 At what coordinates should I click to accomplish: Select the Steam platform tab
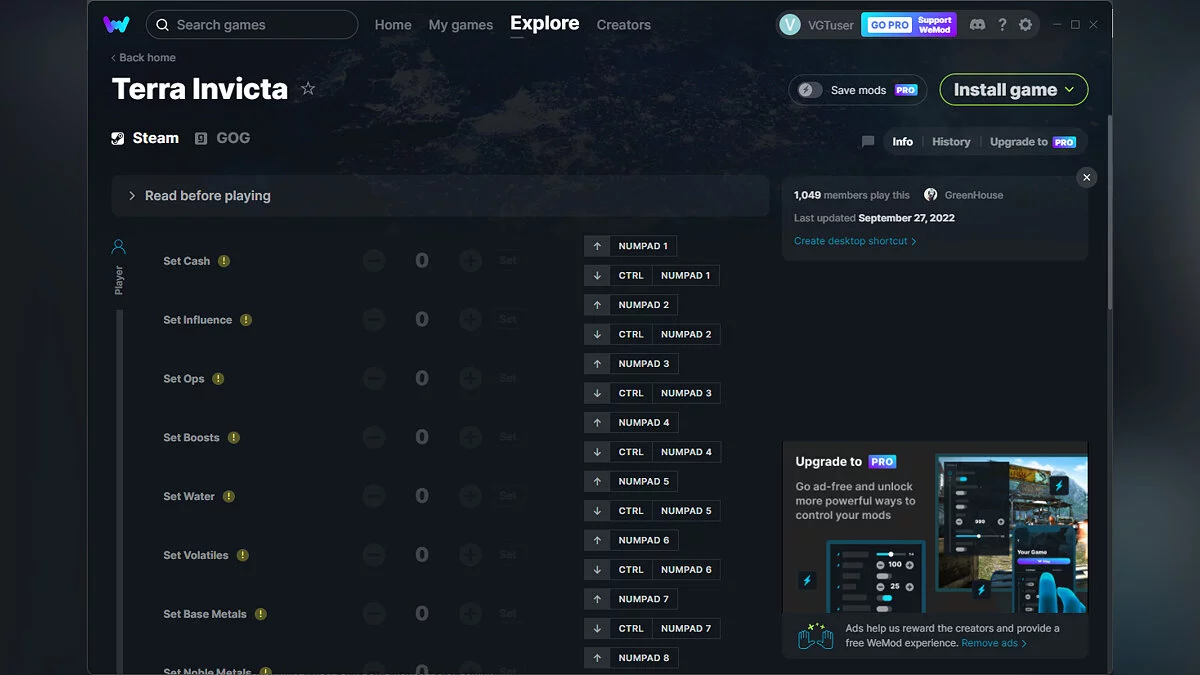coord(145,138)
